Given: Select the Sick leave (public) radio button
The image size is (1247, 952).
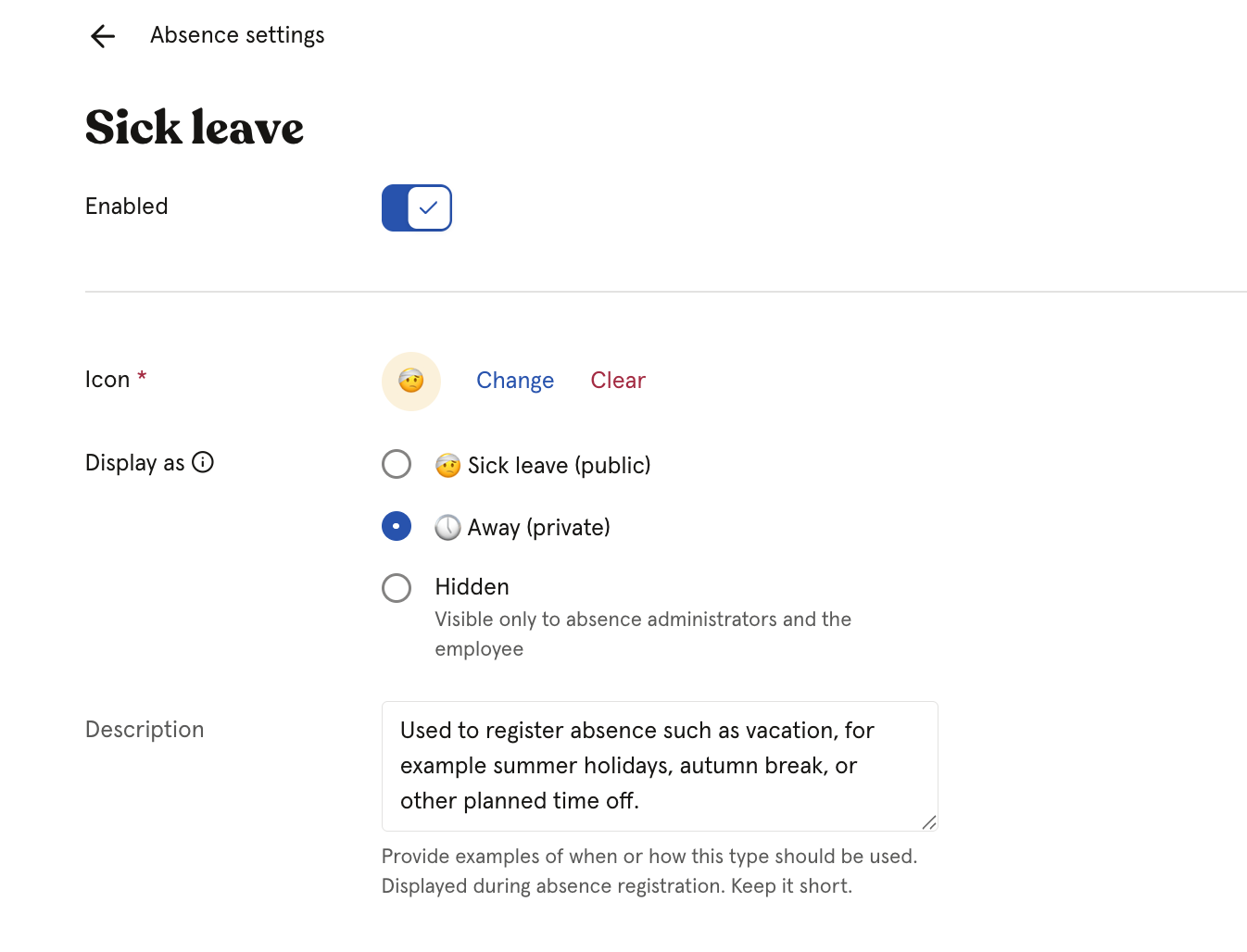Looking at the screenshot, I should click(x=397, y=464).
